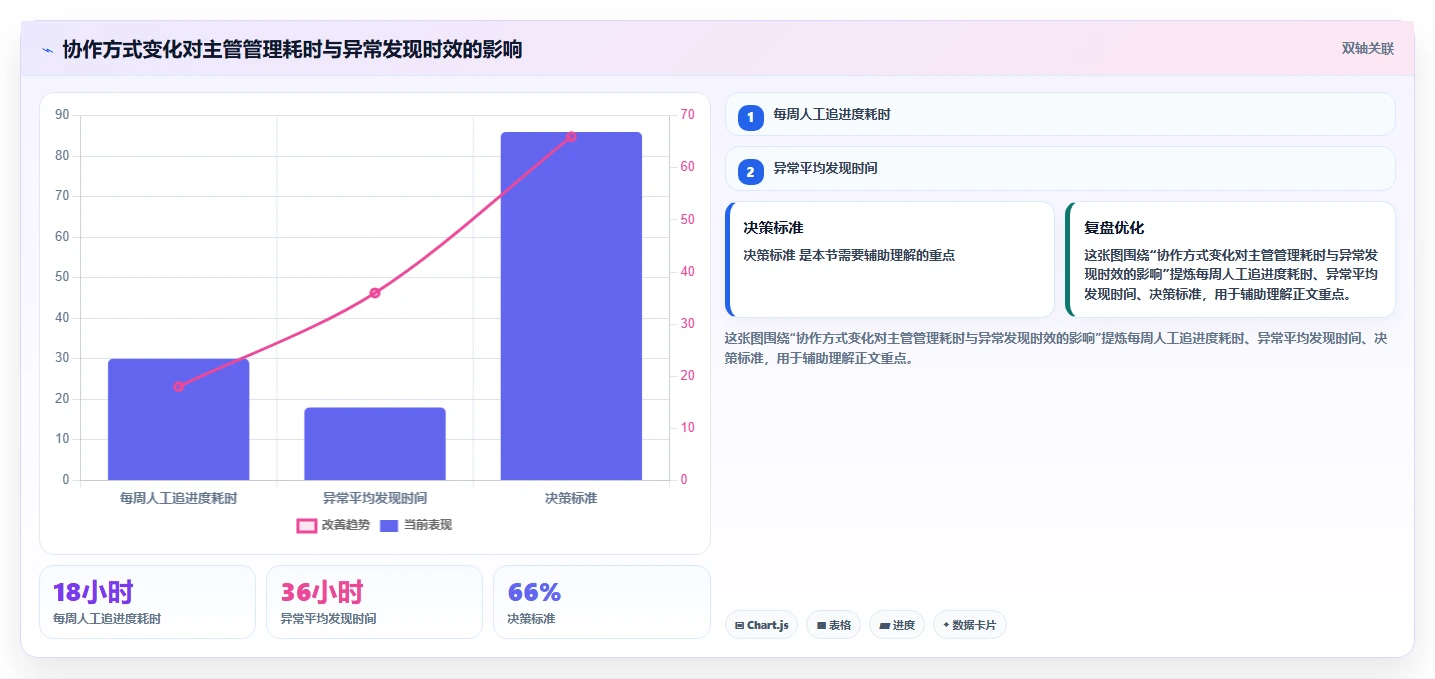Select the 每周人工追进度耗时 bar in chart
This screenshot has width=1435, height=679.
pos(178,419)
